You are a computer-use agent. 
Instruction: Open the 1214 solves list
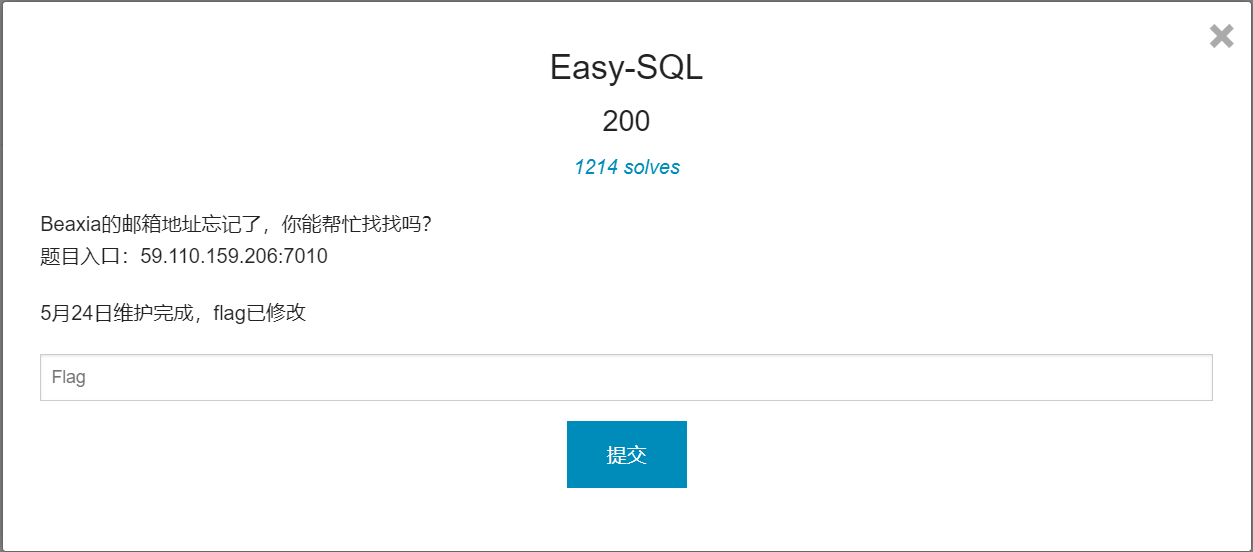coord(626,167)
